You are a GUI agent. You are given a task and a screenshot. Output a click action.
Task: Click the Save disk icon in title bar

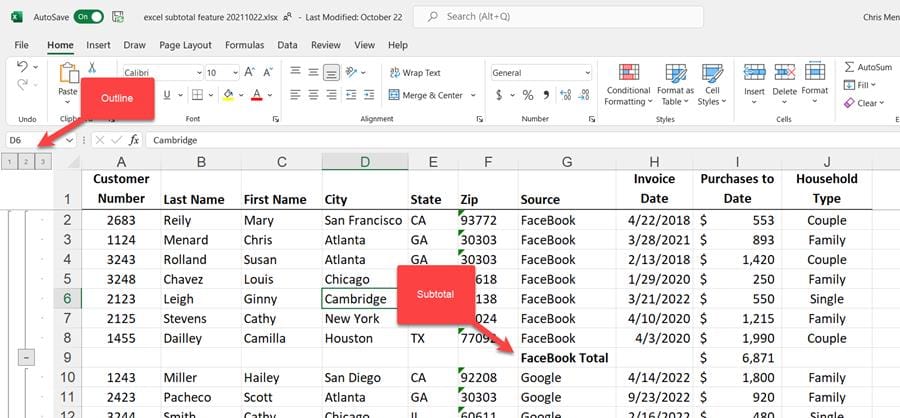coord(118,17)
